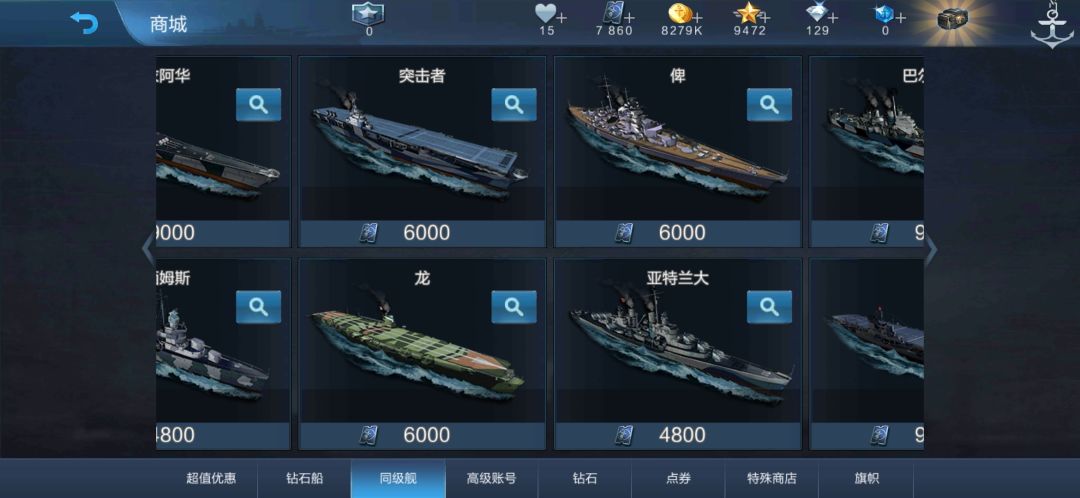Switch to the 钻石船 tab

pos(304,478)
